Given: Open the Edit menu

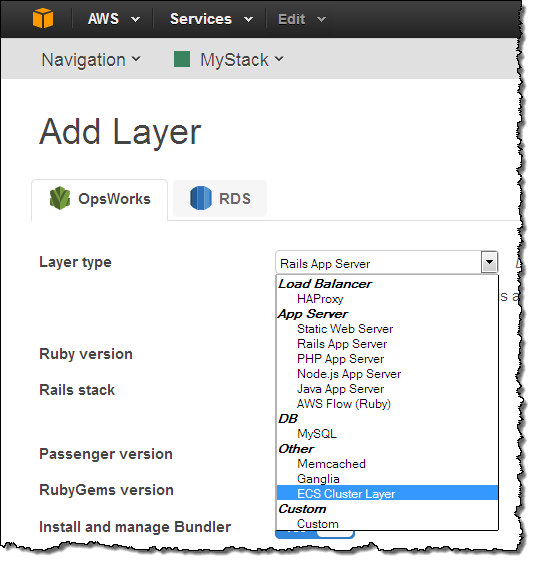Looking at the screenshot, I should point(302,19).
